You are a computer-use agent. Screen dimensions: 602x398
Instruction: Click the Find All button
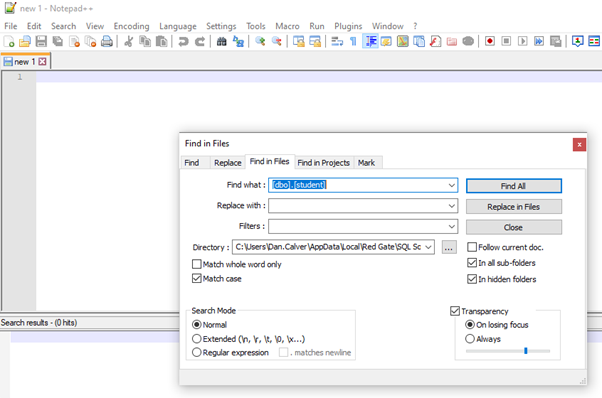[514, 186]
